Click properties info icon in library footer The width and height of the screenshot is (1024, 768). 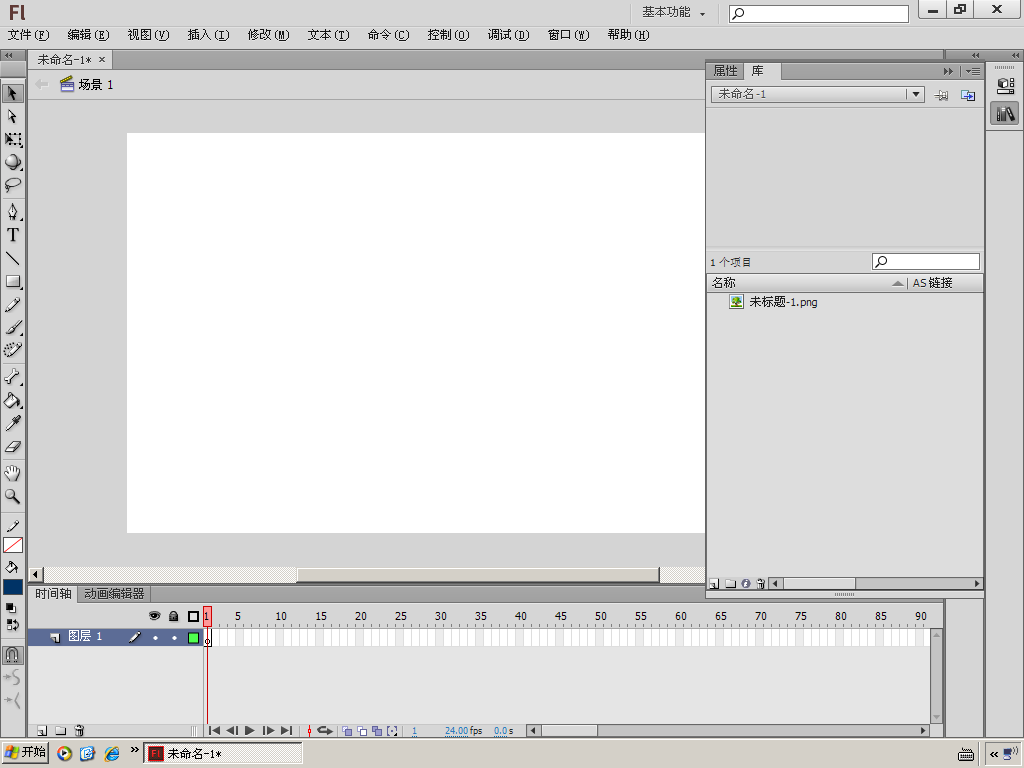[746, 584]
